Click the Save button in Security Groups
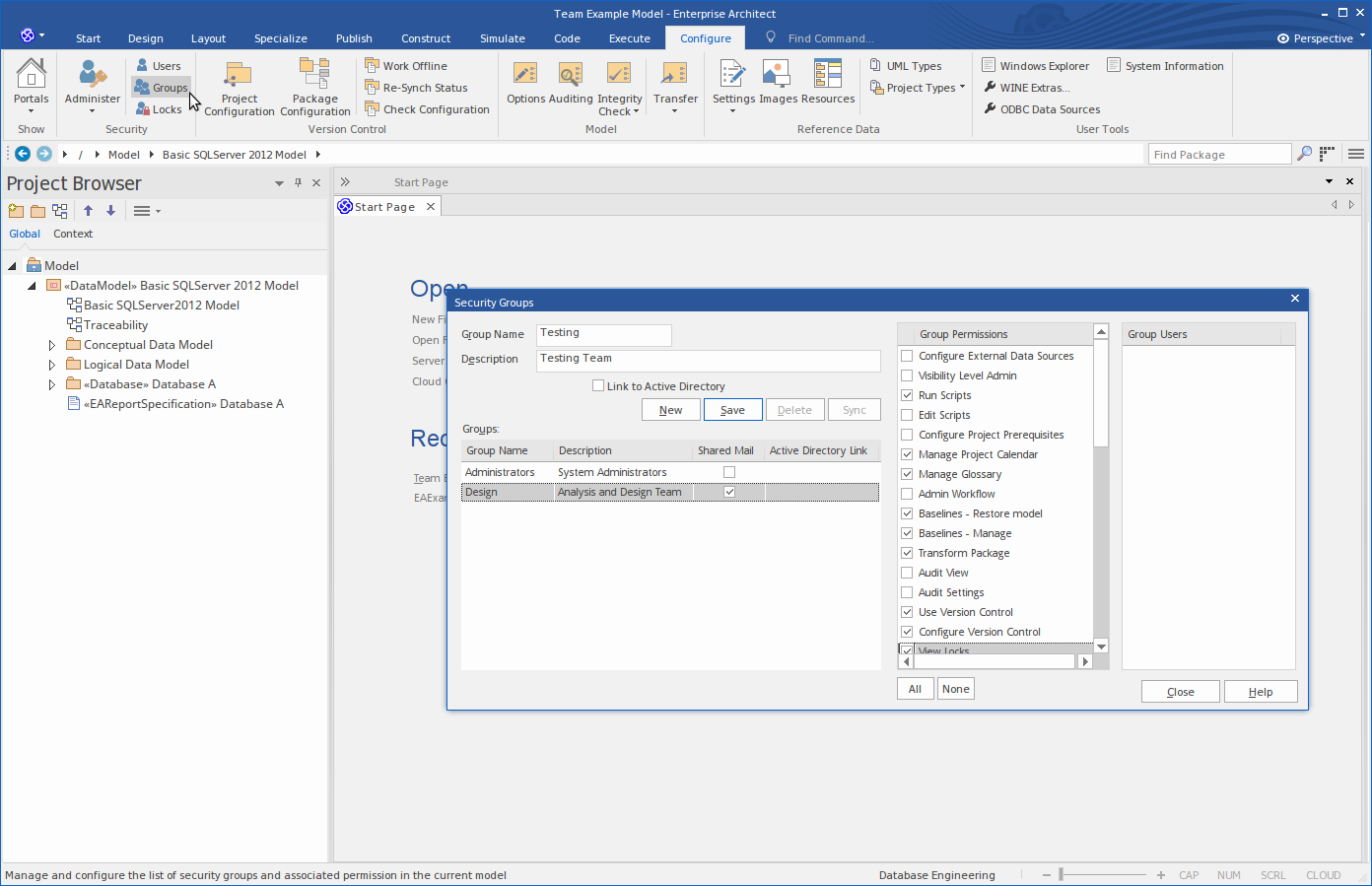The width and height of the screenshot is (1372, 886). click(732, 410)
